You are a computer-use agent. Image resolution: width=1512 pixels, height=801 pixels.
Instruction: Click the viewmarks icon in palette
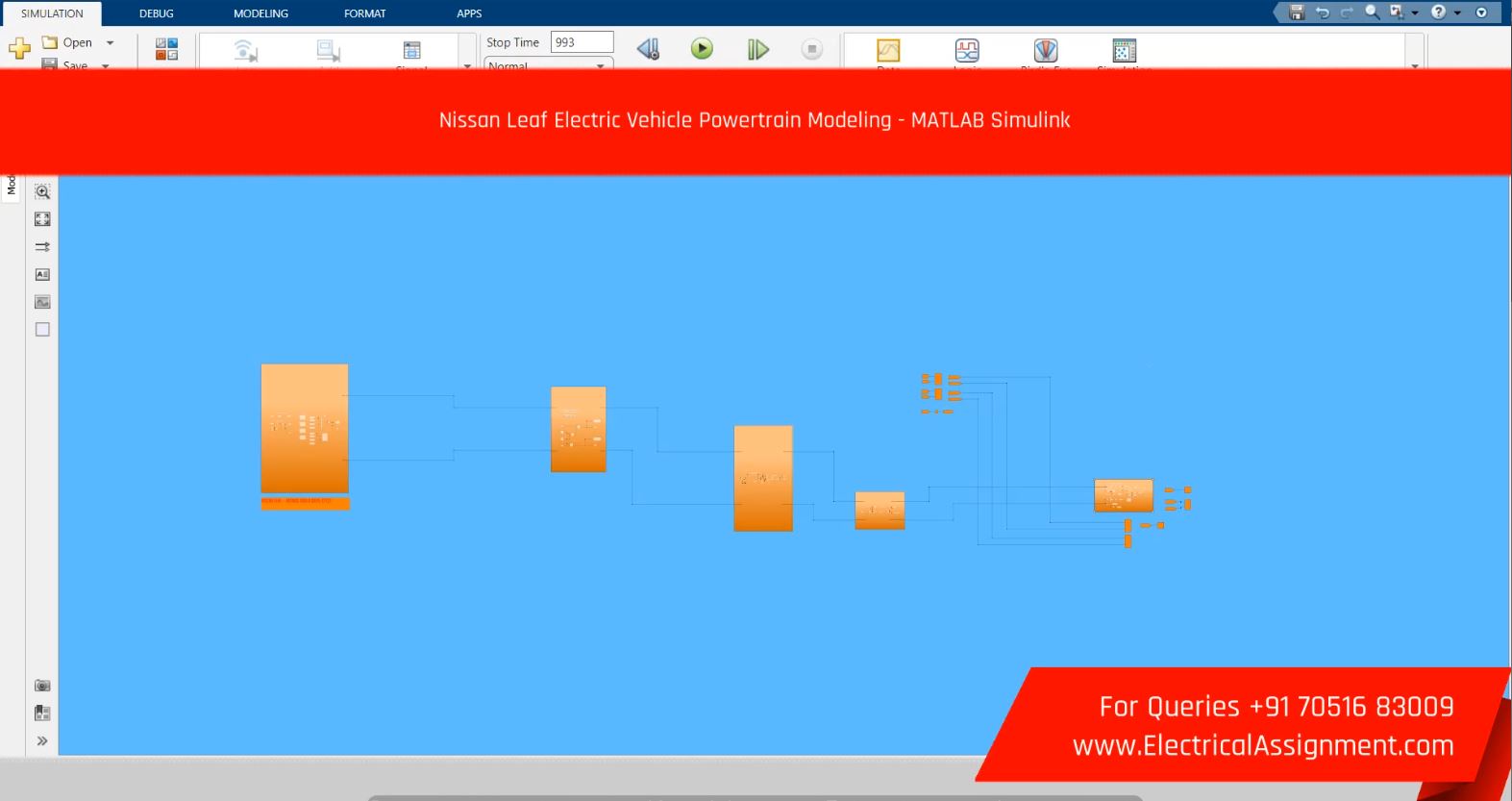[42, 713]
